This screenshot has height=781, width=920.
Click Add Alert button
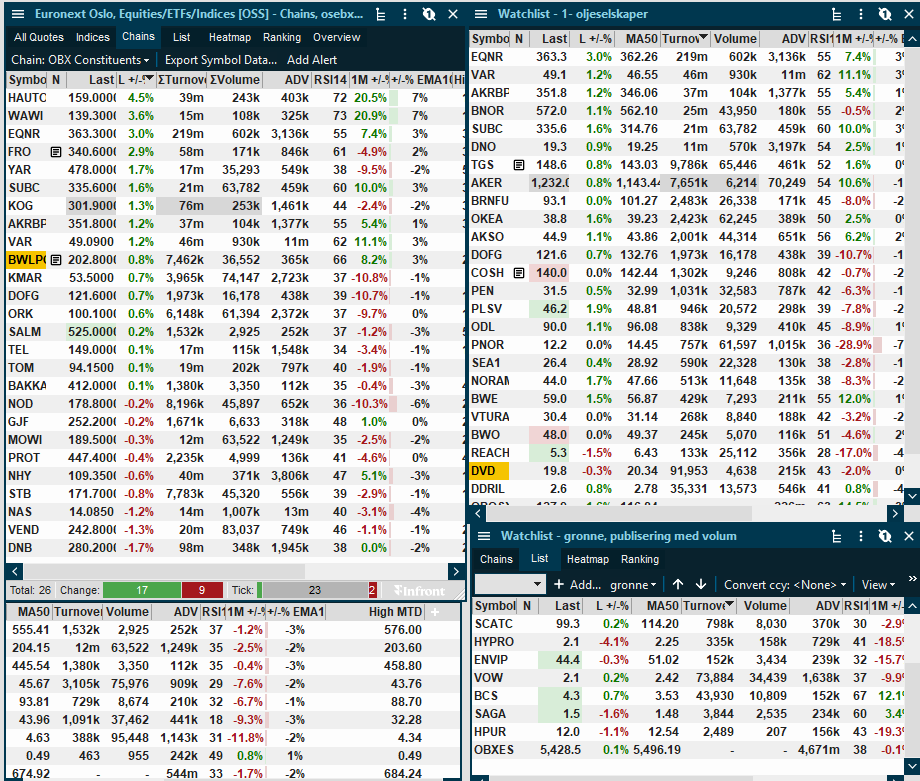(312, 60)
